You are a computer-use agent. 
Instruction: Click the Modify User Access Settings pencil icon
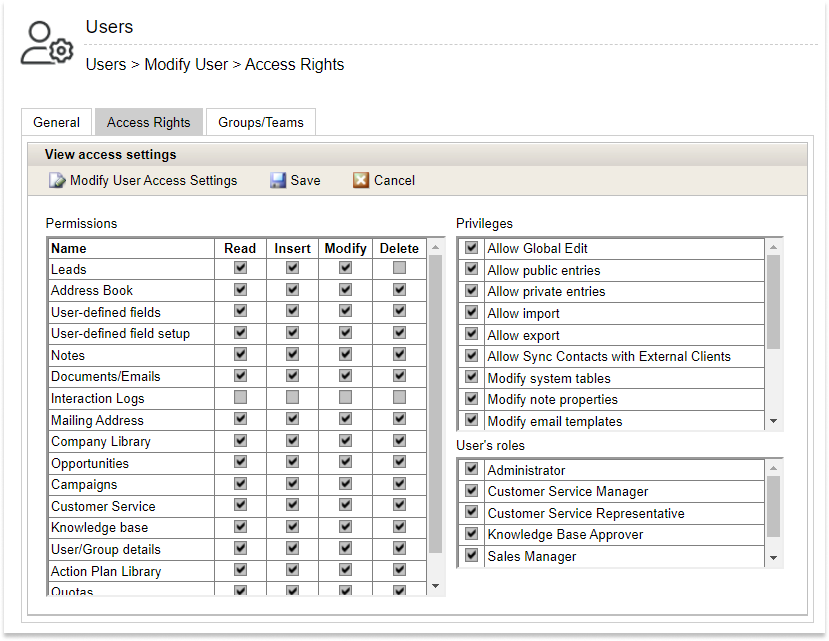pyautogui.click(x=57, y=181)
